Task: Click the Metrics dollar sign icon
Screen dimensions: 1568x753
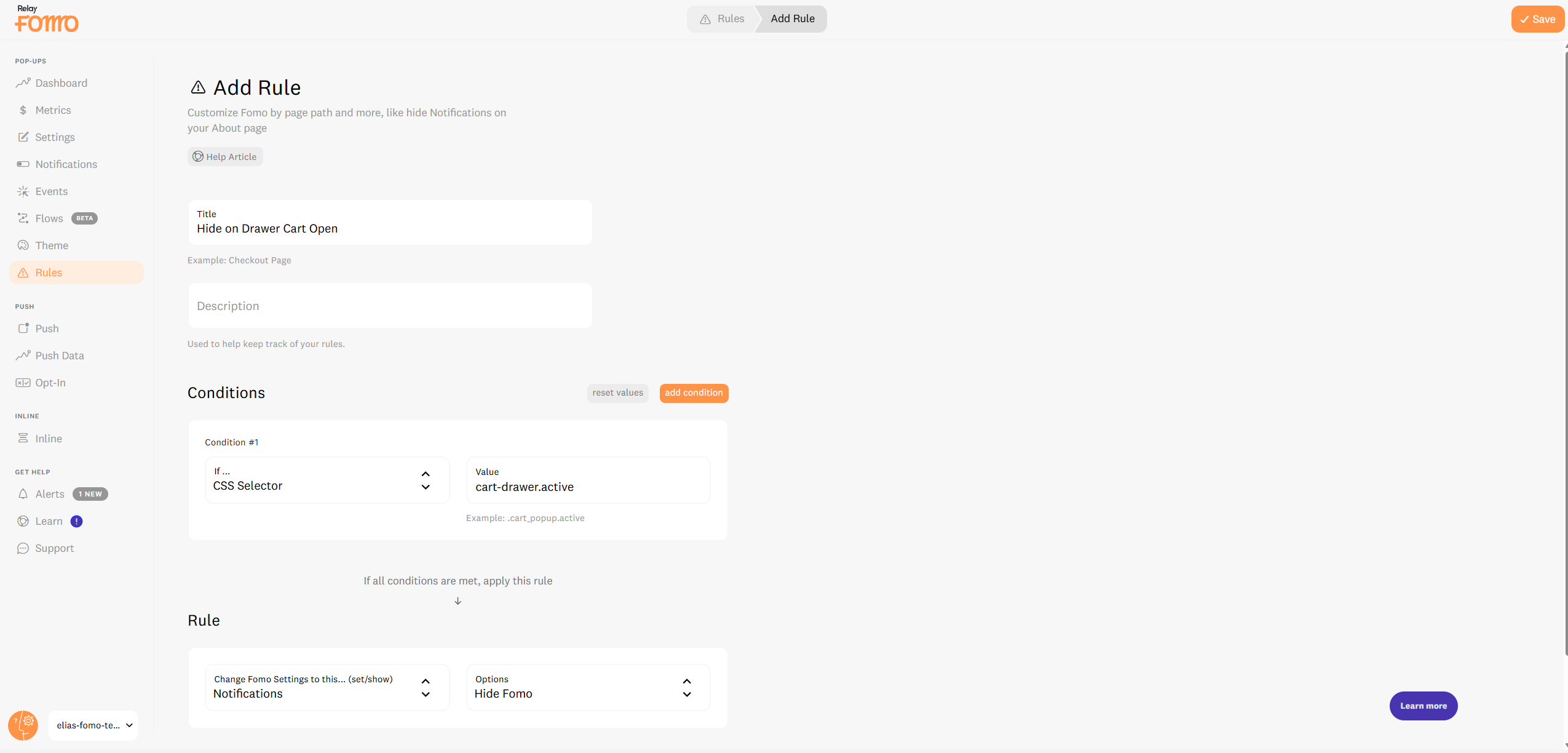Action: click(23, 110)
